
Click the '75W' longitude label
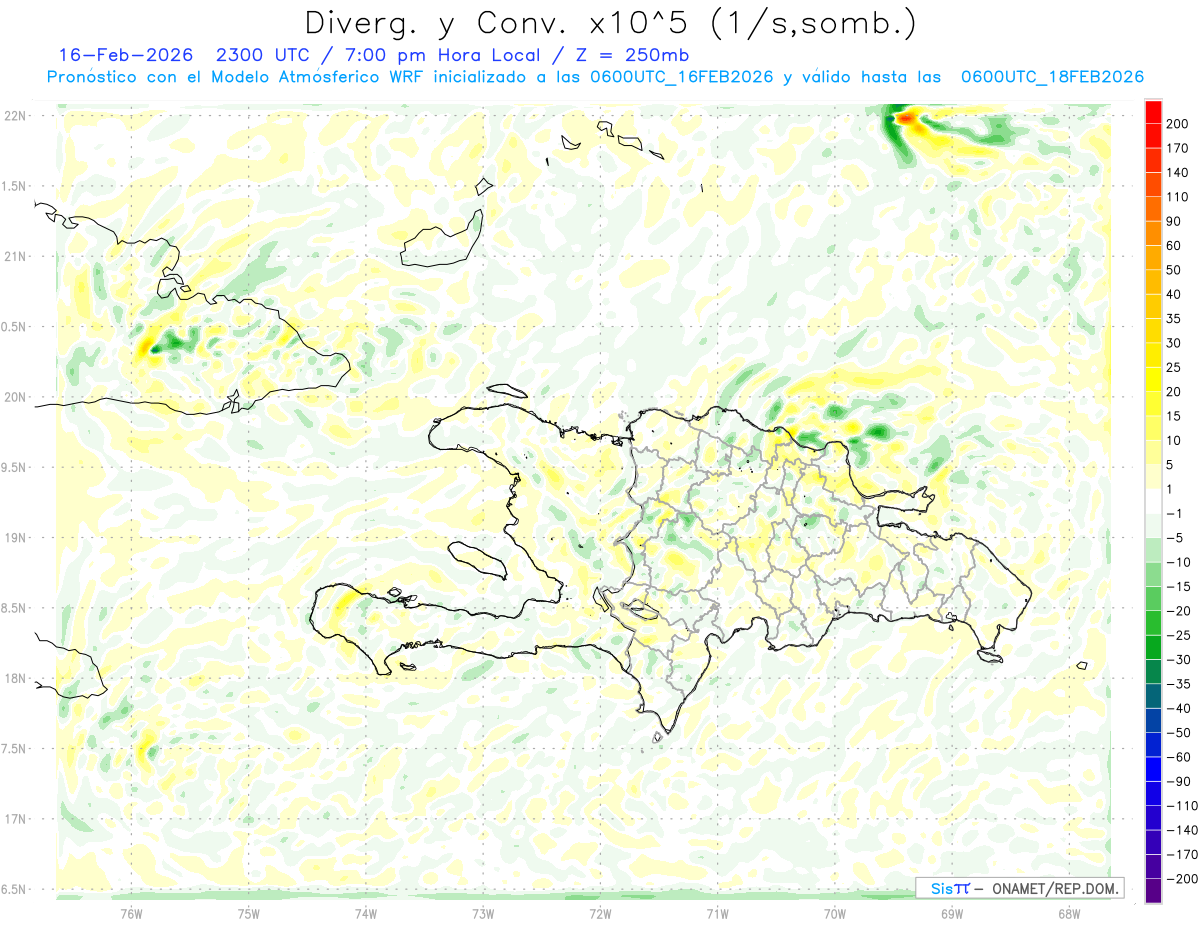248,913
